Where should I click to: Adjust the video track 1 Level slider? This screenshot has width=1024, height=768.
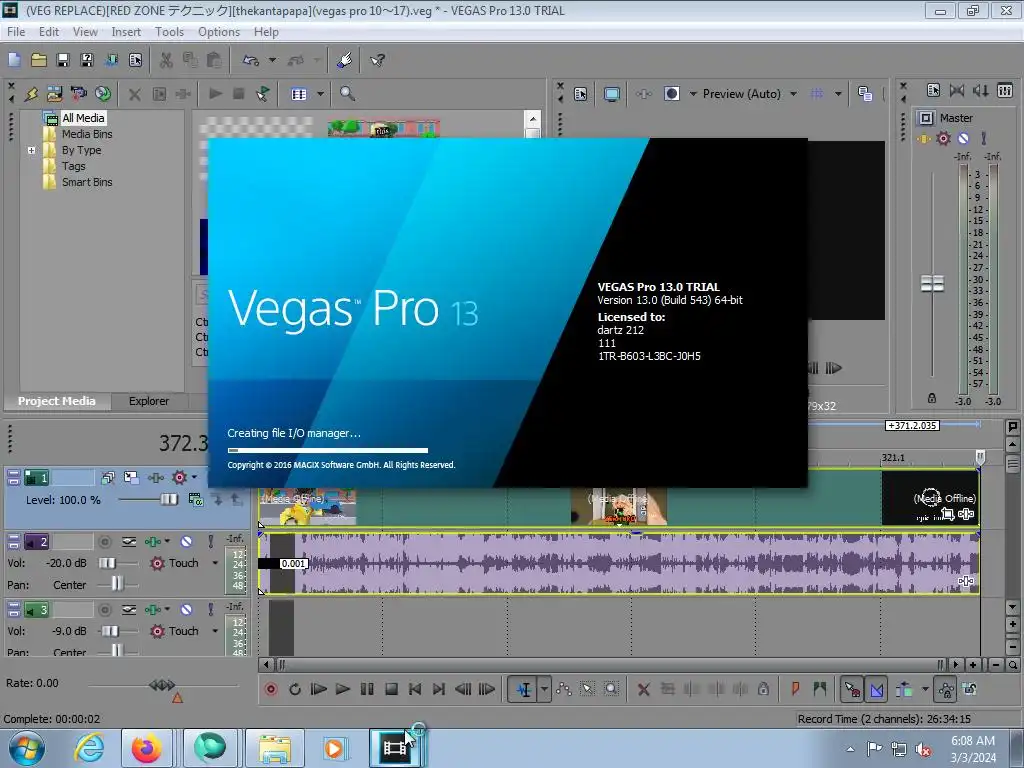(x=168, y=500)
